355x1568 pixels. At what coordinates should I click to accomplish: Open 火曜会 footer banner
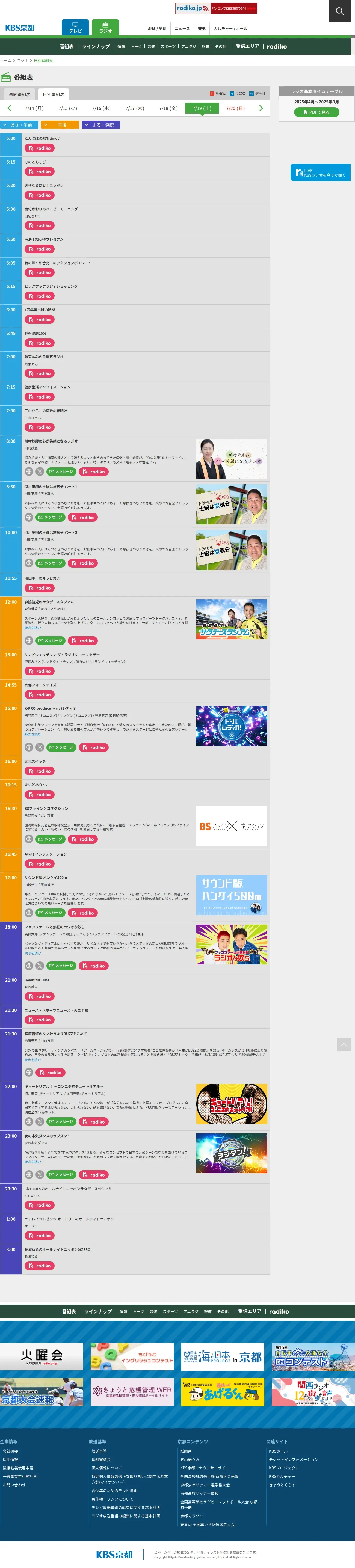click(42, 1357)
